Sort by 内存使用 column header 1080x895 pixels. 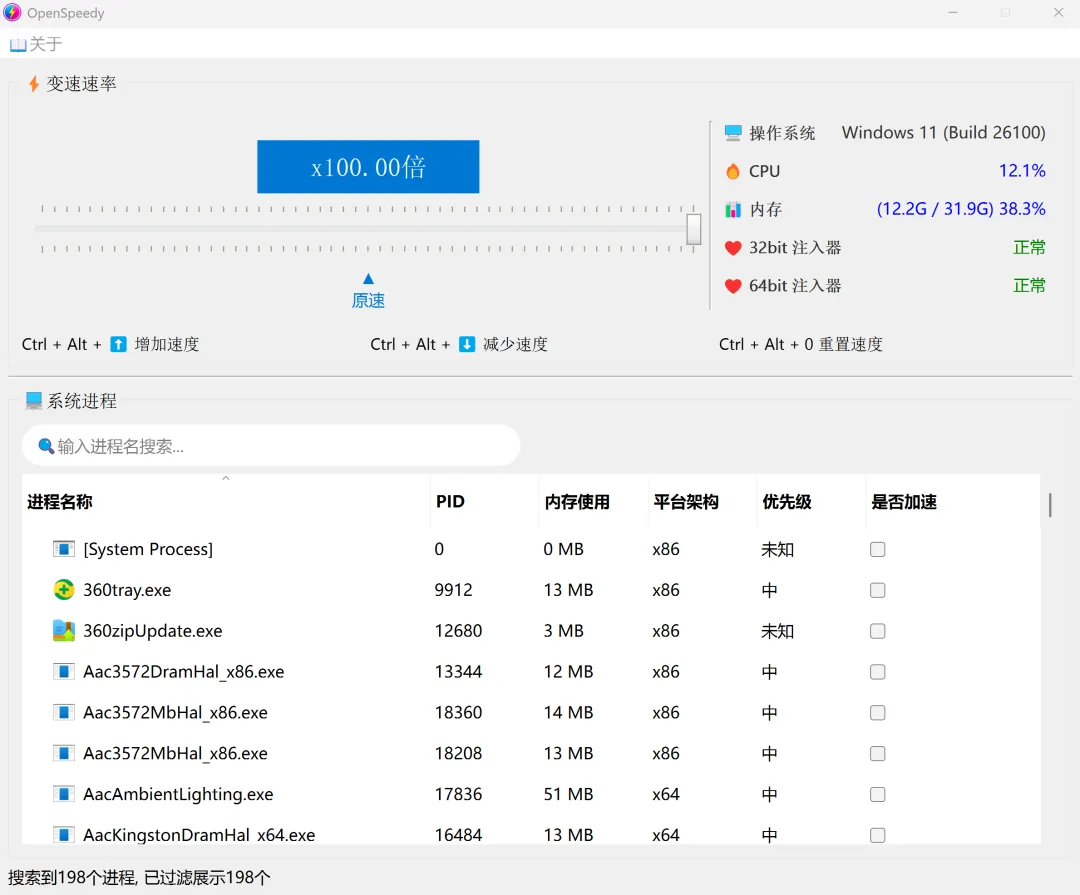coord(594,502)
